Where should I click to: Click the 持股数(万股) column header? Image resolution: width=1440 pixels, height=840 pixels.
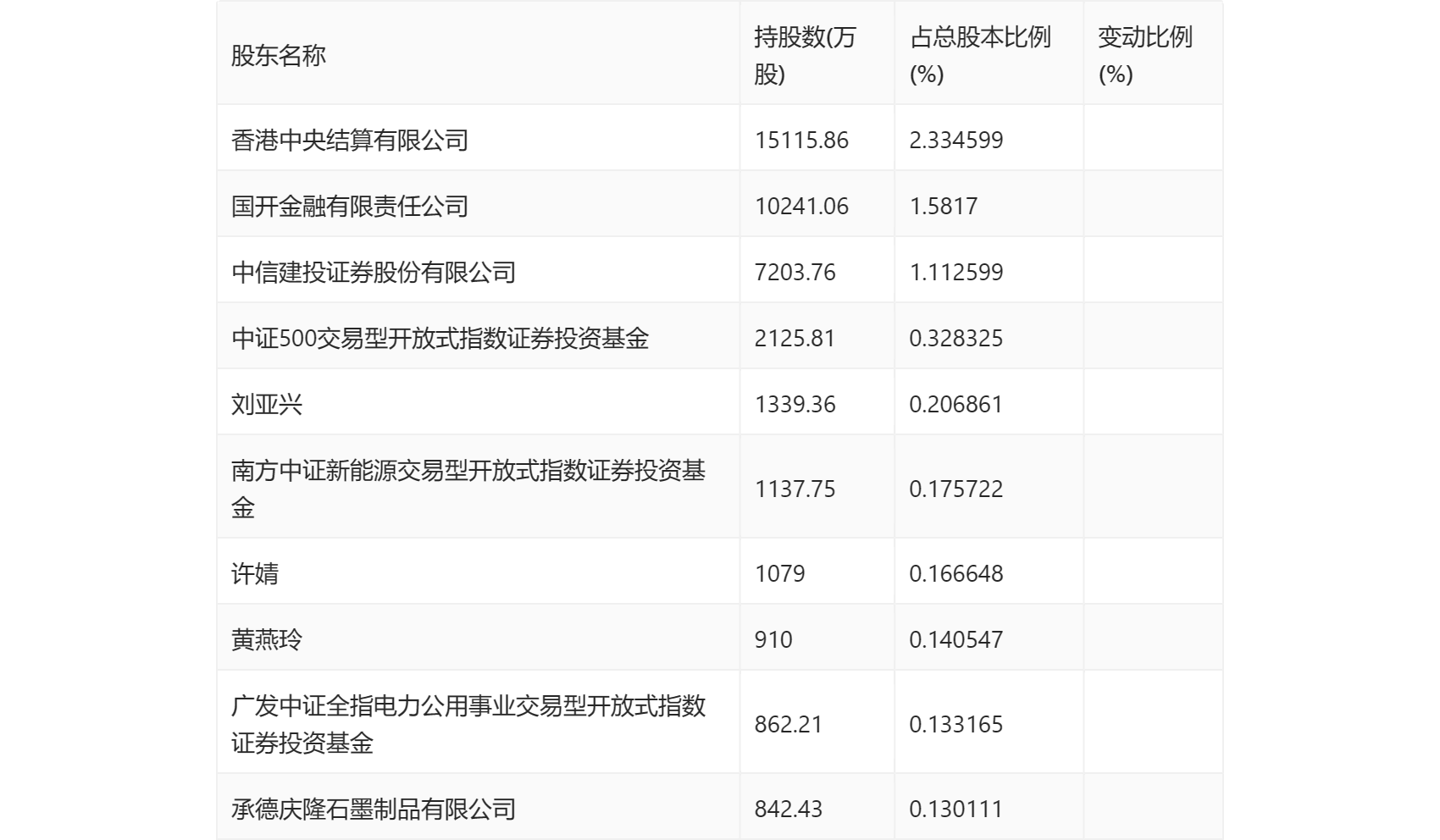pos(806,56)
